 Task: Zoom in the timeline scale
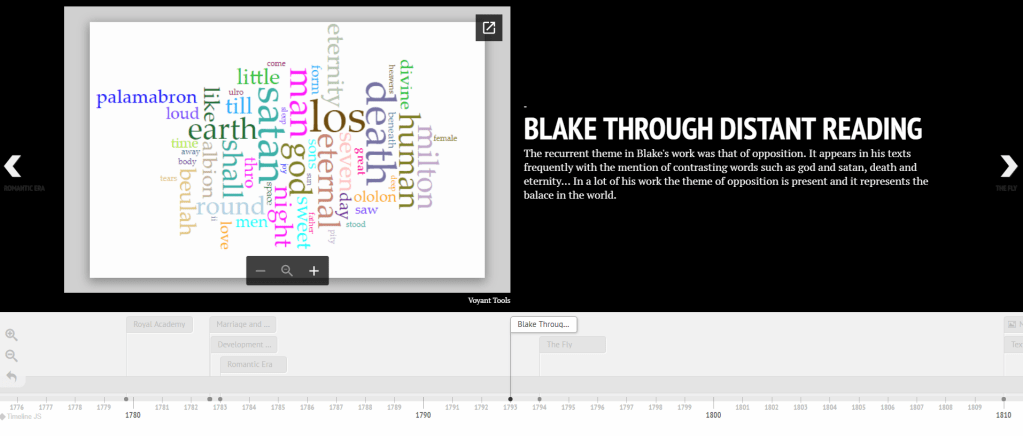coord(12,335)
